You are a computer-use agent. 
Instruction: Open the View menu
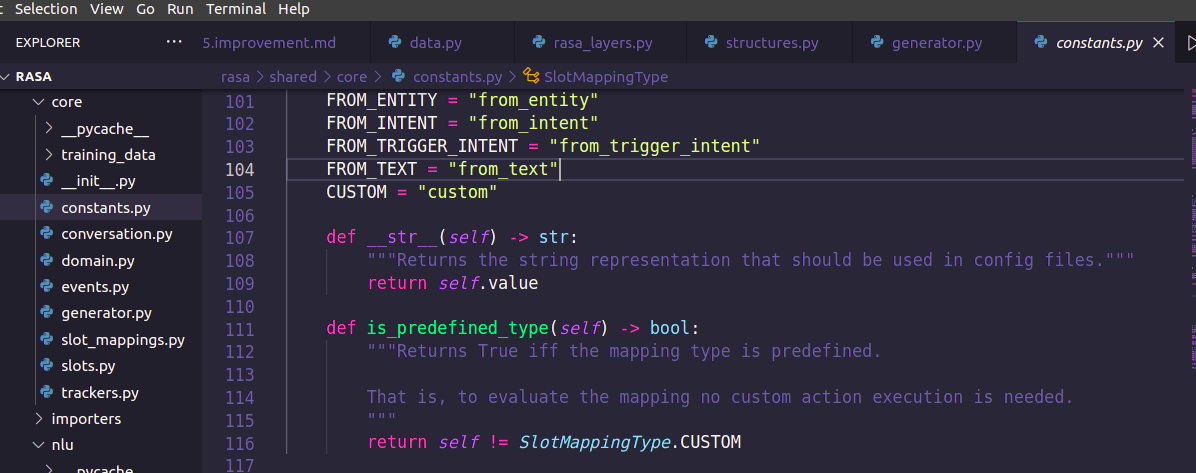click(107, 9)
